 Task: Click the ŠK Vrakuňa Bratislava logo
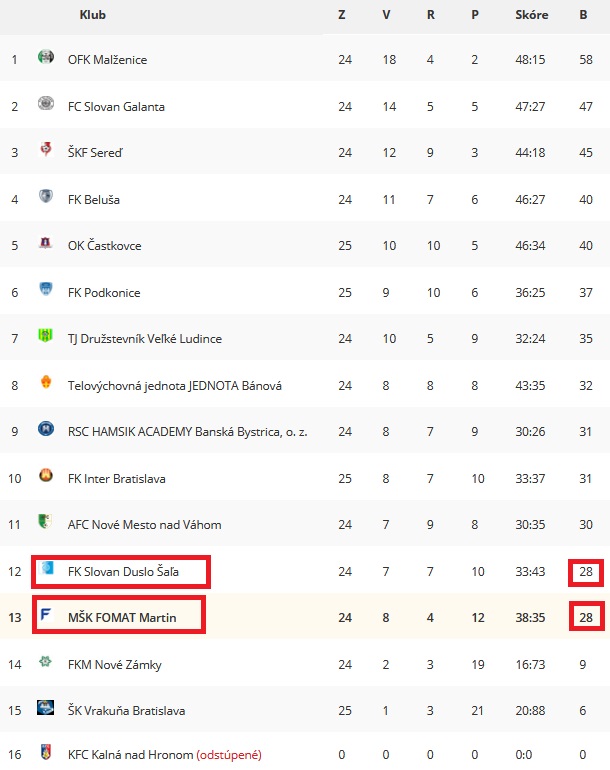click(46, 707)
